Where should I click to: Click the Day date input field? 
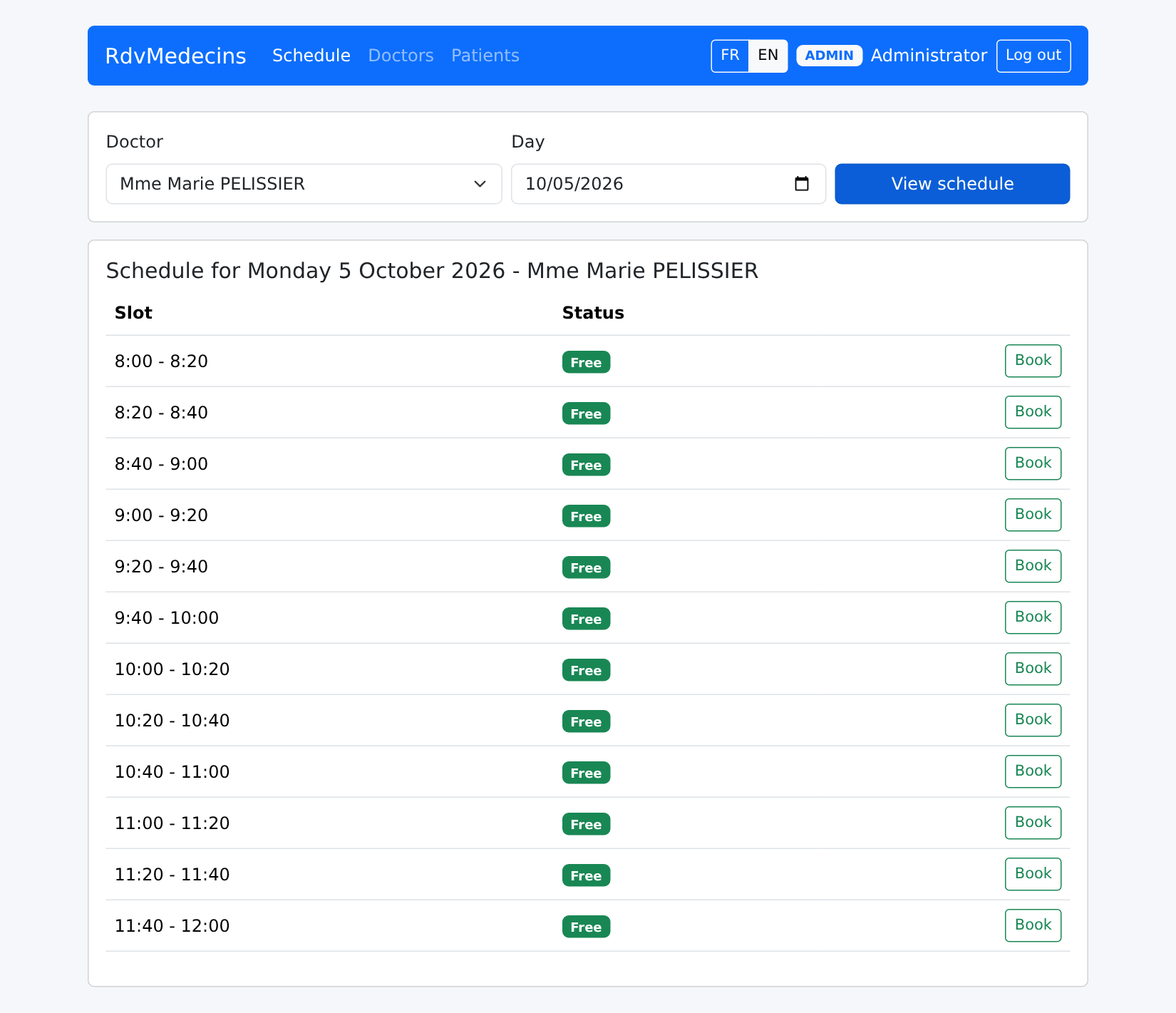(x=668, y=184)
